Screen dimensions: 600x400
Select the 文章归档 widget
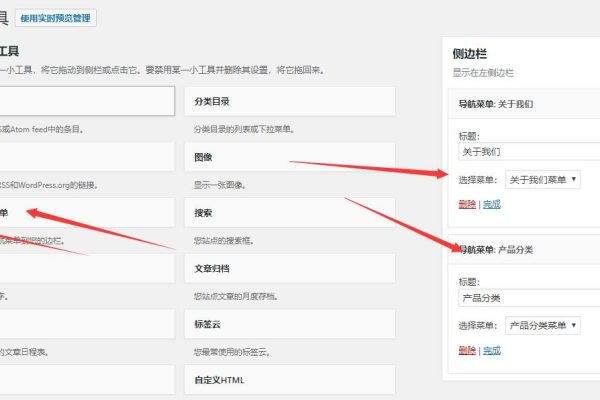(289, 268)
